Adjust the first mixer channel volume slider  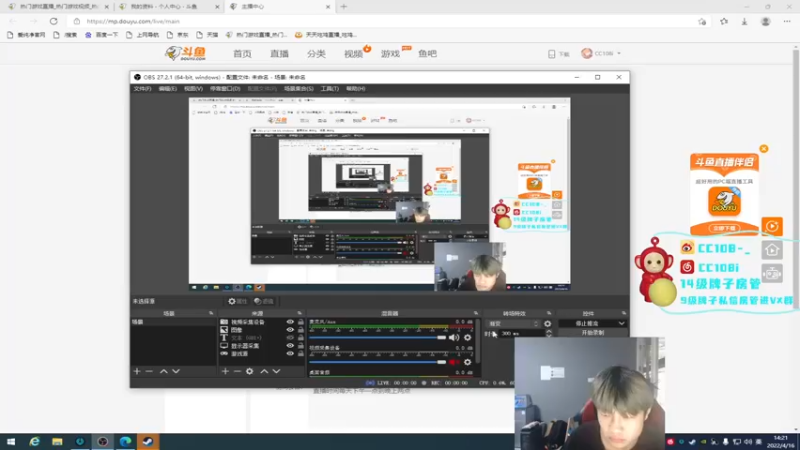point(378,337)
